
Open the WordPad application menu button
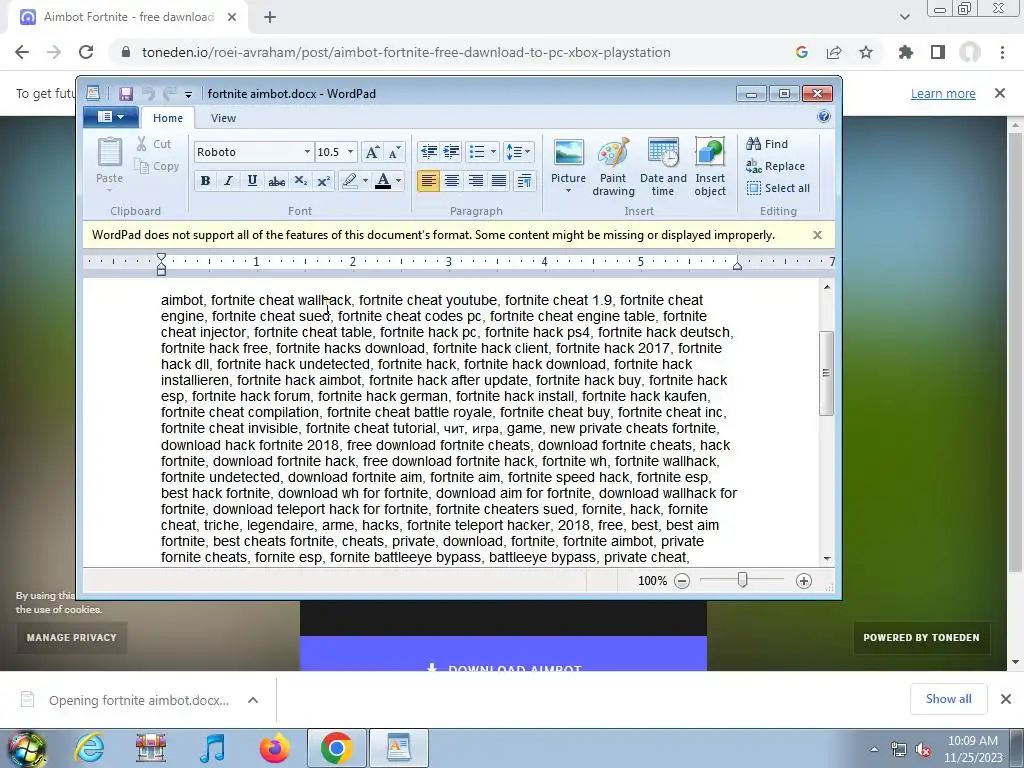[110, 117]
